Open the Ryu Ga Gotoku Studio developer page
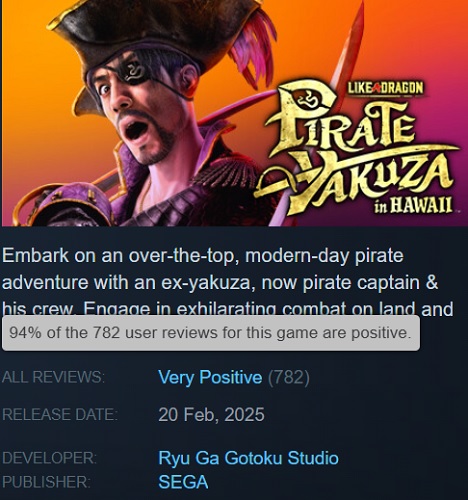This screenshot has width=468, height=500. [248, 458]
